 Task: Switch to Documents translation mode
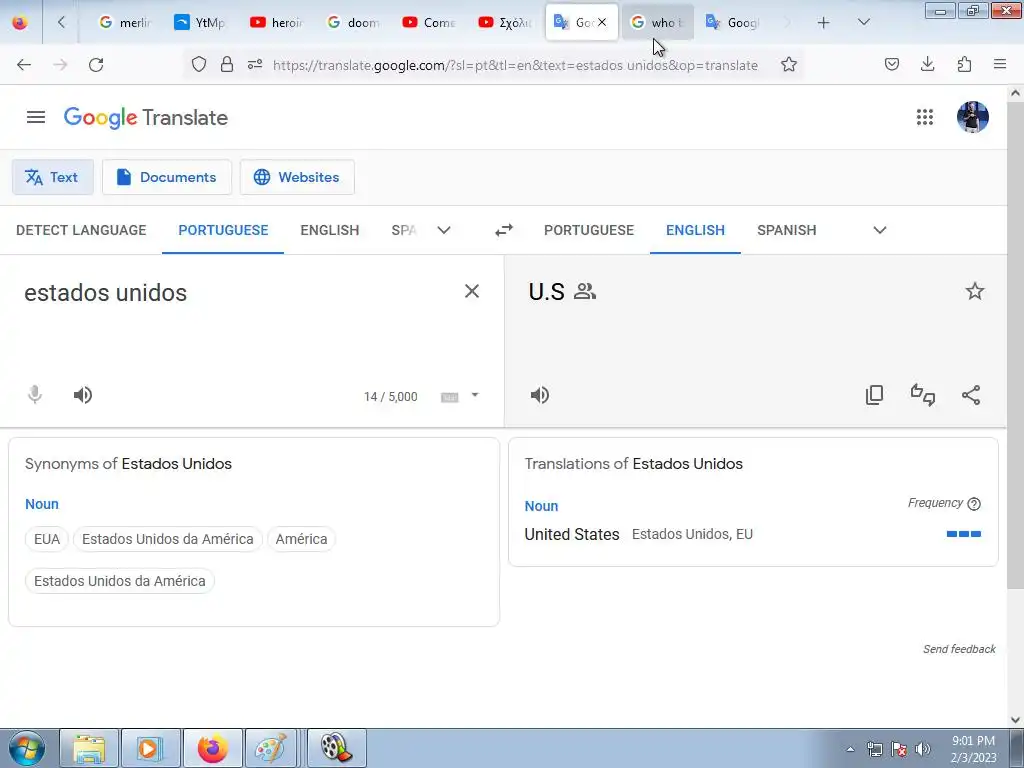(x=167, y=177)
